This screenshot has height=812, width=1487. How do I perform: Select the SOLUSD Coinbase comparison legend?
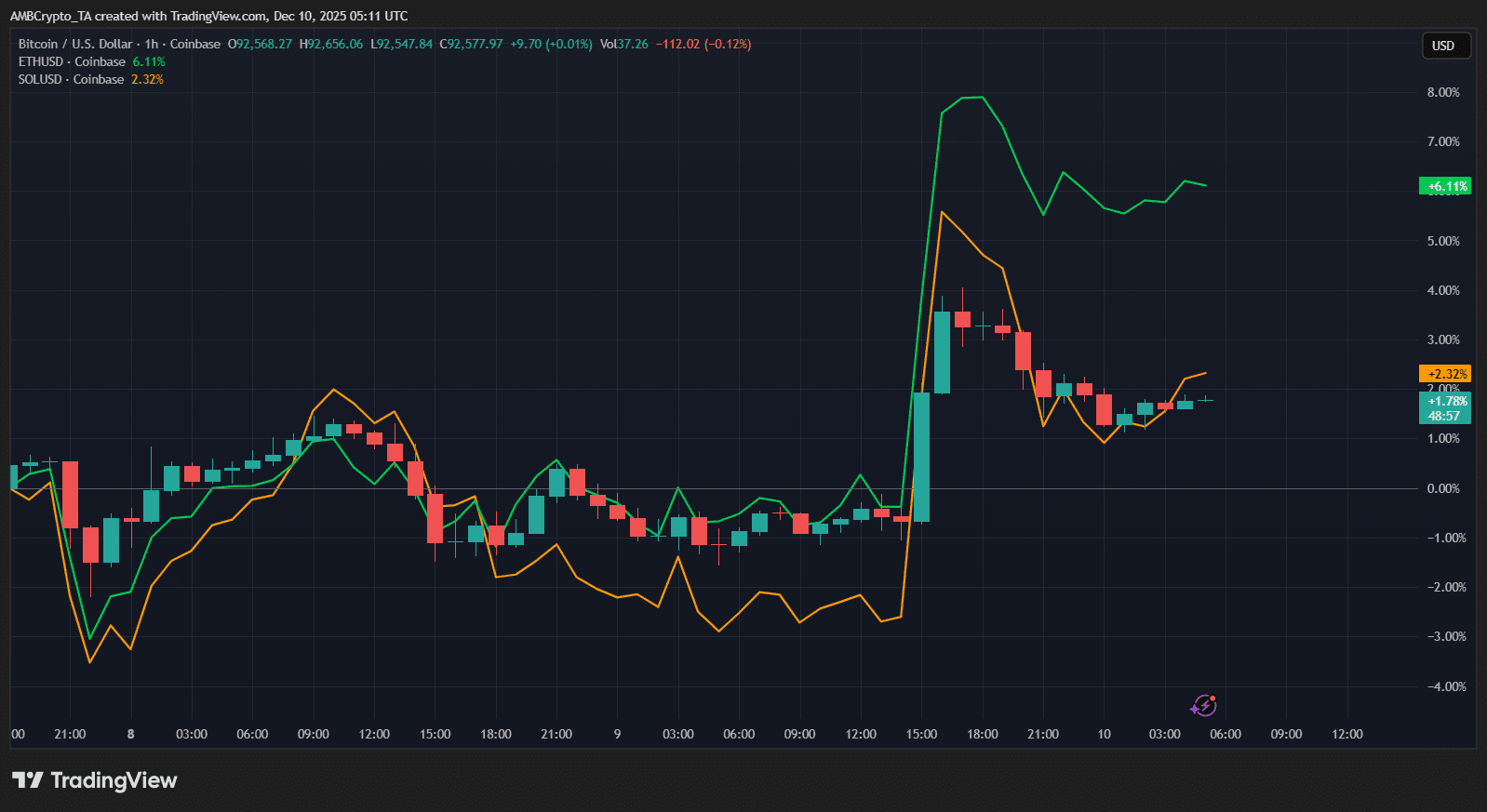click(71, 79)
